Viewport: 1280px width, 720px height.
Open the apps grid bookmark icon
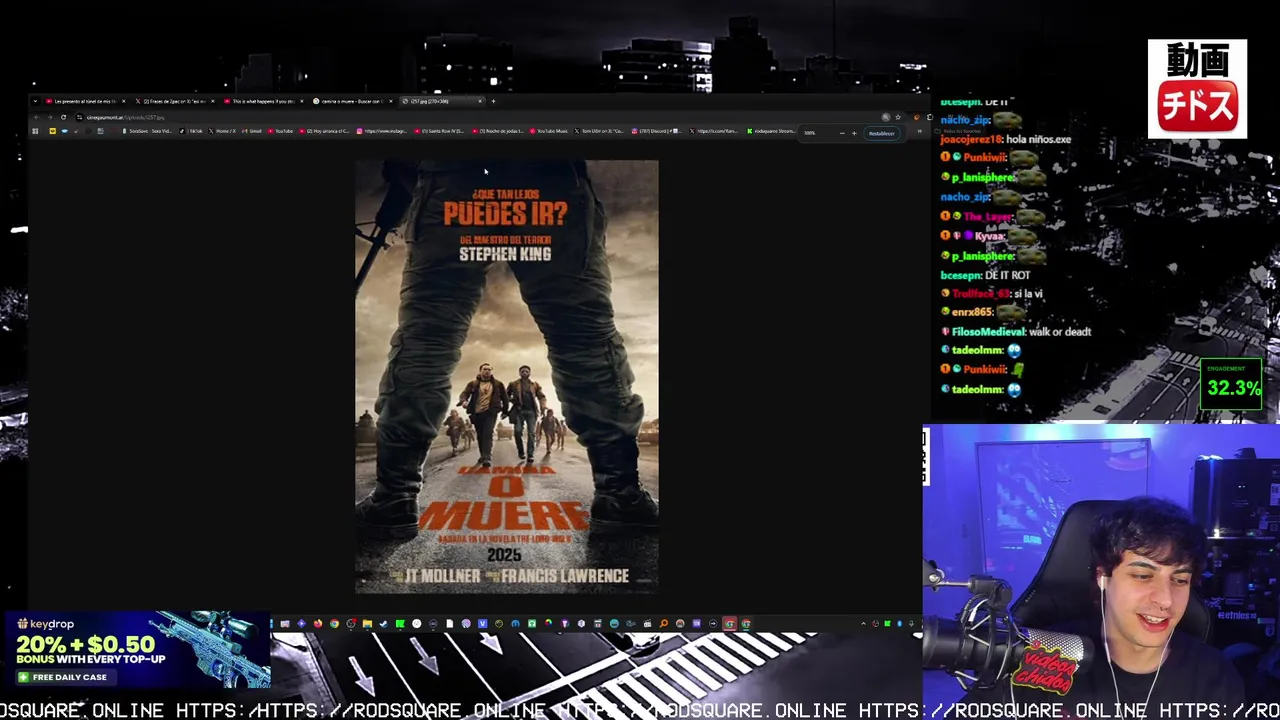(x=35, y=131)
